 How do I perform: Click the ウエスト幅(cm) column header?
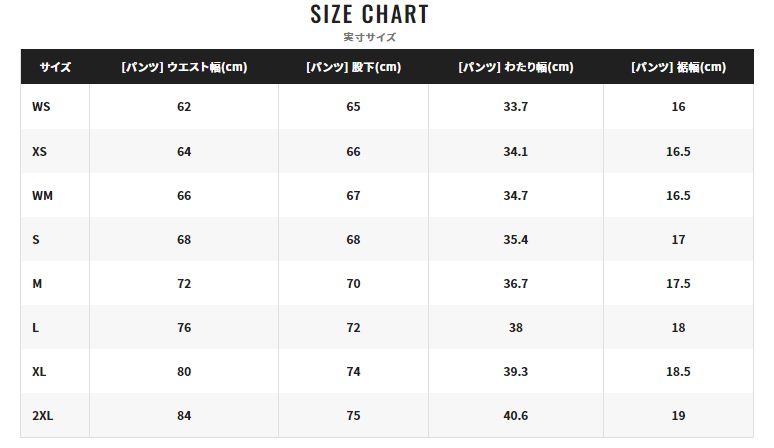(x=184, y=67)
